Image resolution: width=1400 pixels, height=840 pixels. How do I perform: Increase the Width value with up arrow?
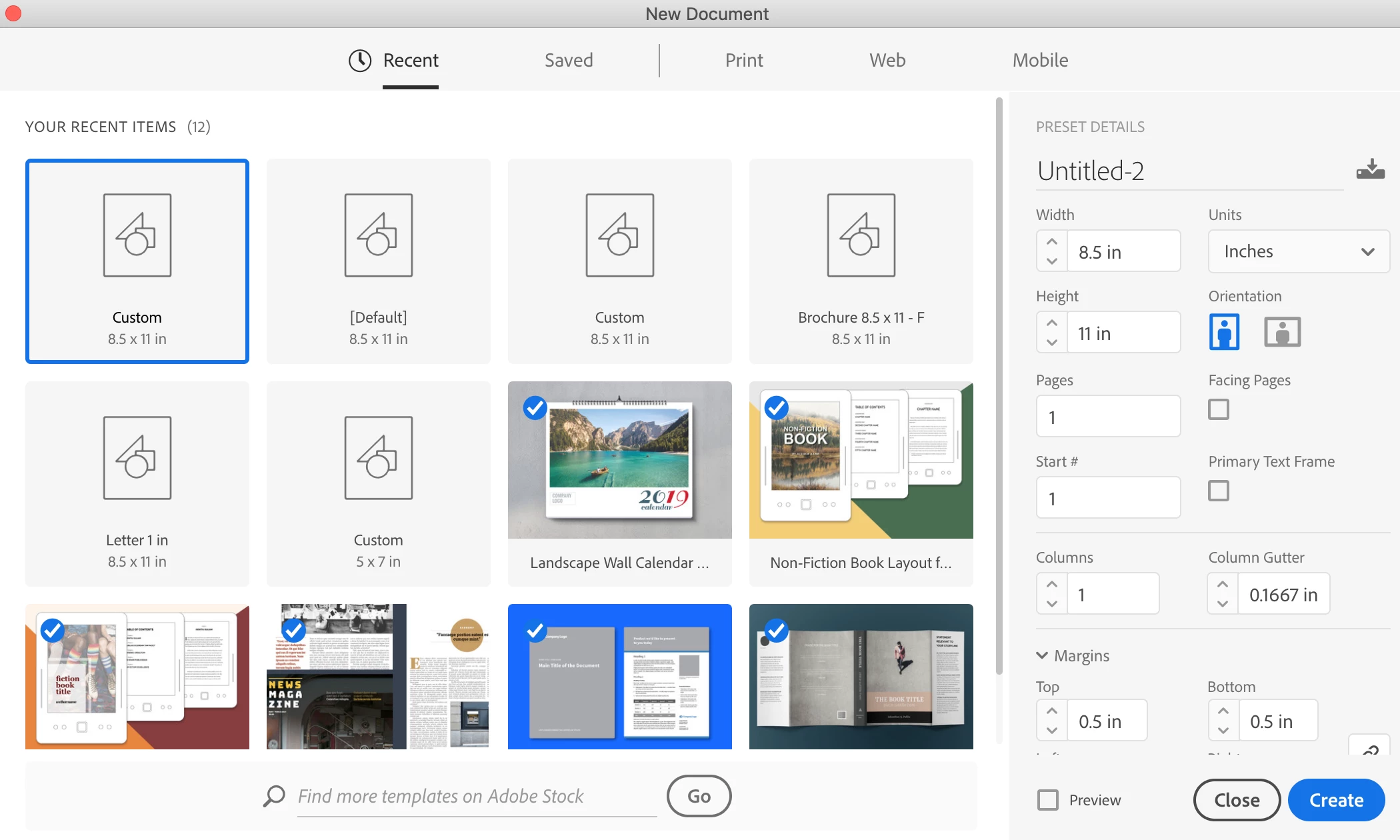(x=1052, y=241)
